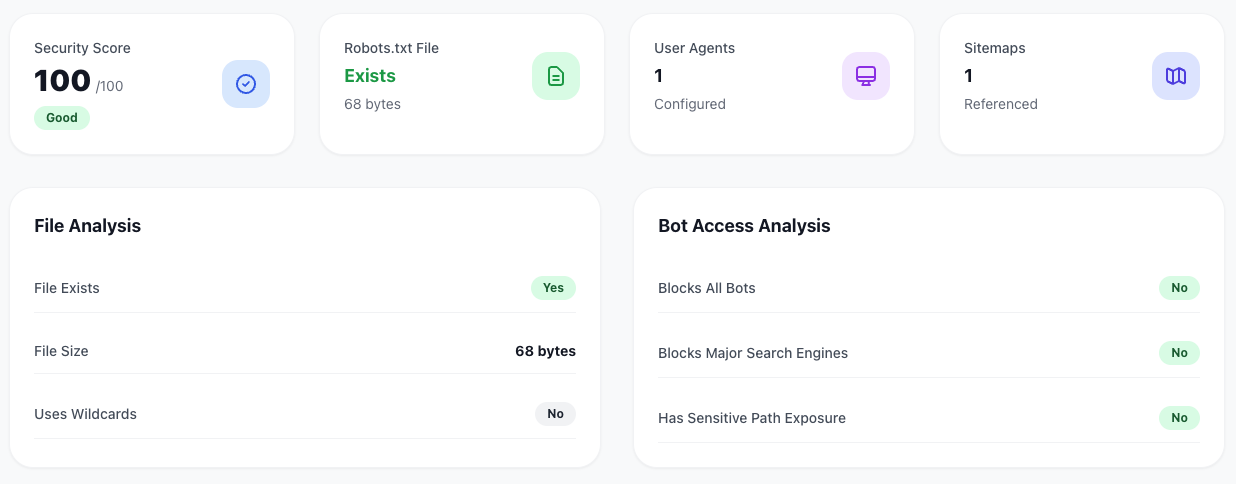Click the Has Sensitive Path Exposure label
The height and width of the screenshot is (484, 1236).
[752, 418]
